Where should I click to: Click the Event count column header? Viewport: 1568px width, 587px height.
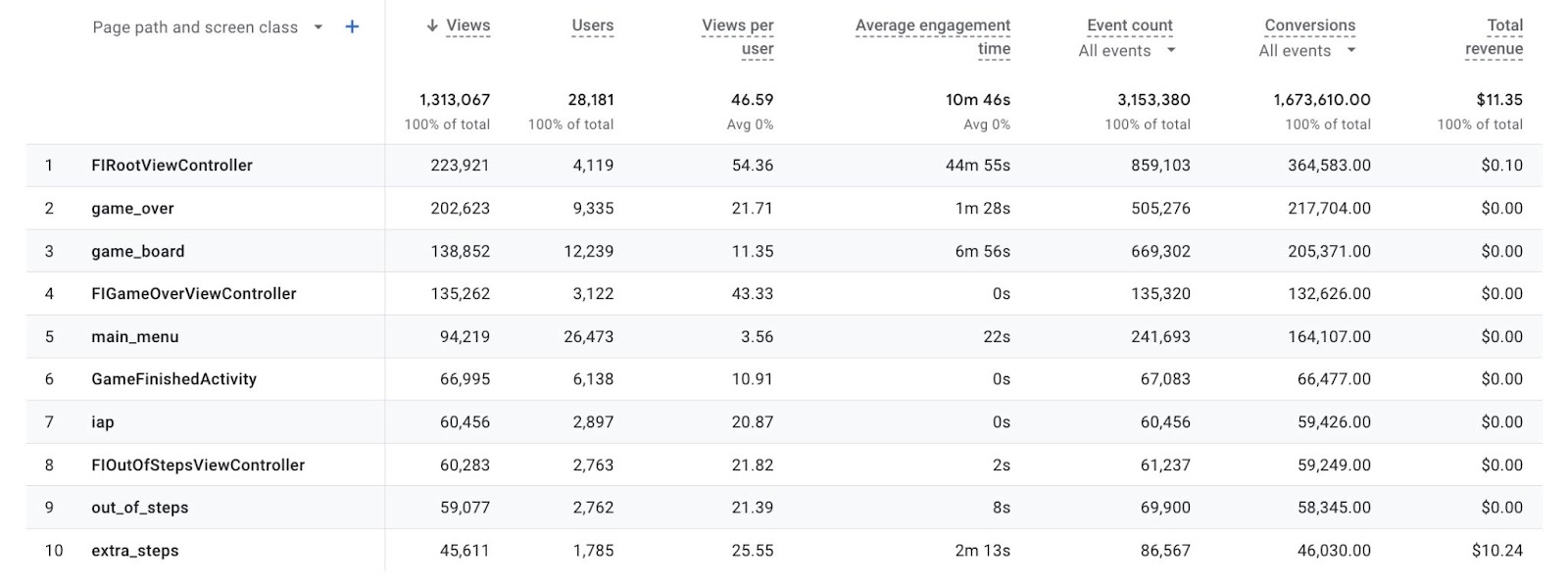coord(1129,24)
